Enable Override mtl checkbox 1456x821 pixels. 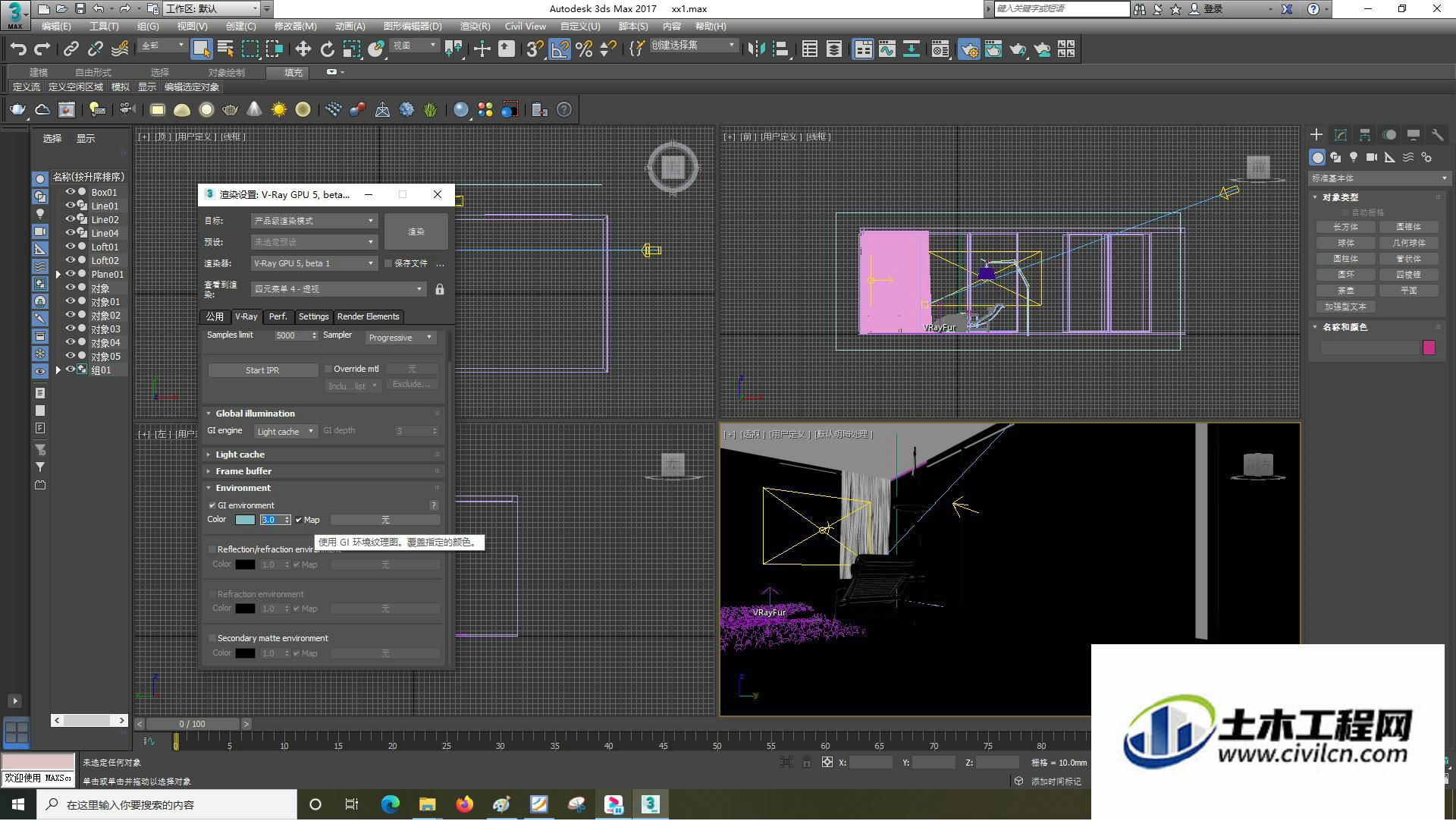(328, 369)
